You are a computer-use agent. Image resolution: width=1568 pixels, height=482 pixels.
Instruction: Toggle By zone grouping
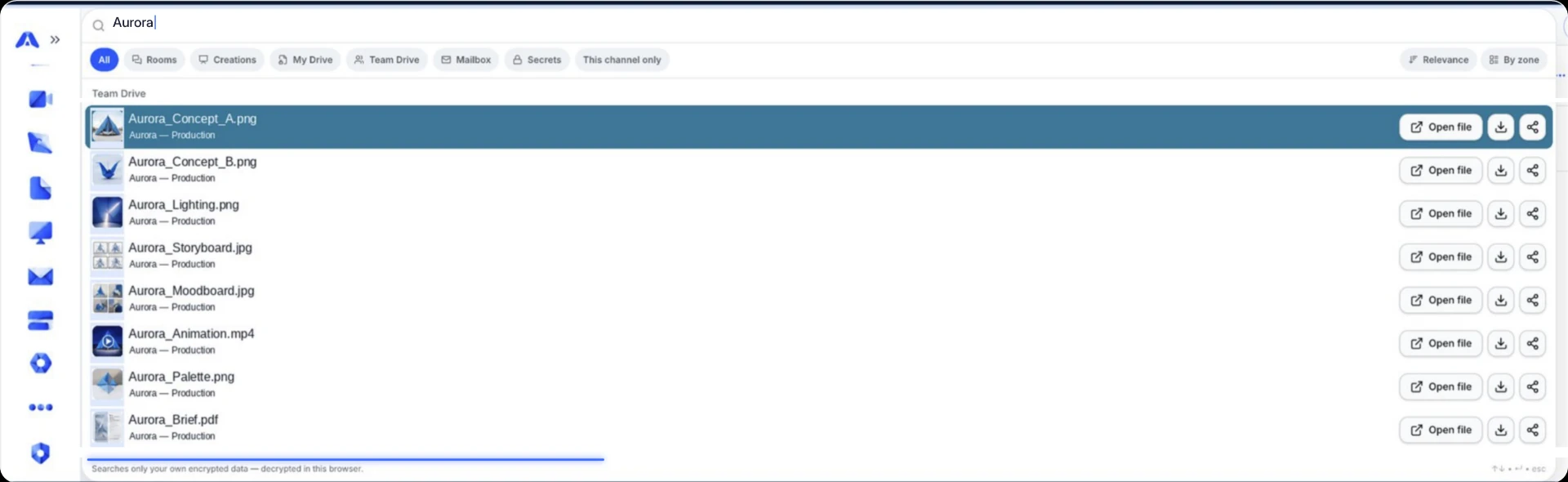[1513, 60]
